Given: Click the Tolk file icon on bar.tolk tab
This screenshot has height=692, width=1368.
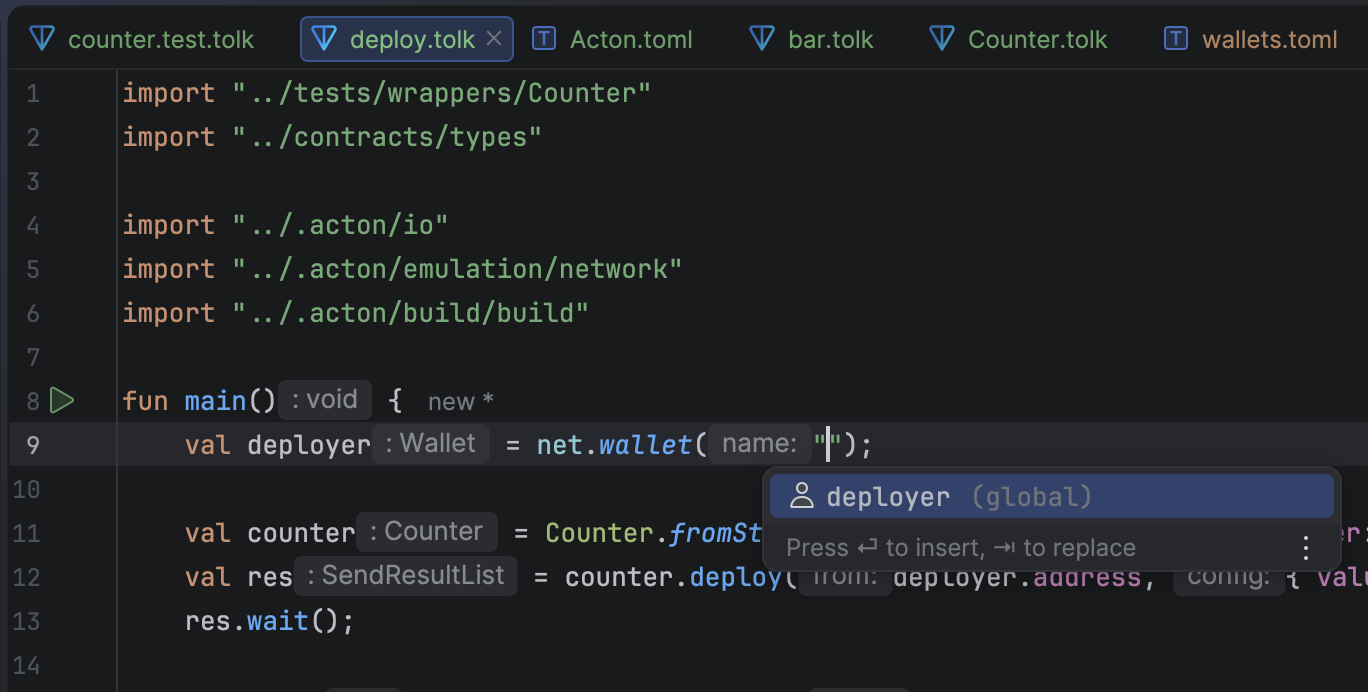Looking at the screenshot, I should point(762,39).
